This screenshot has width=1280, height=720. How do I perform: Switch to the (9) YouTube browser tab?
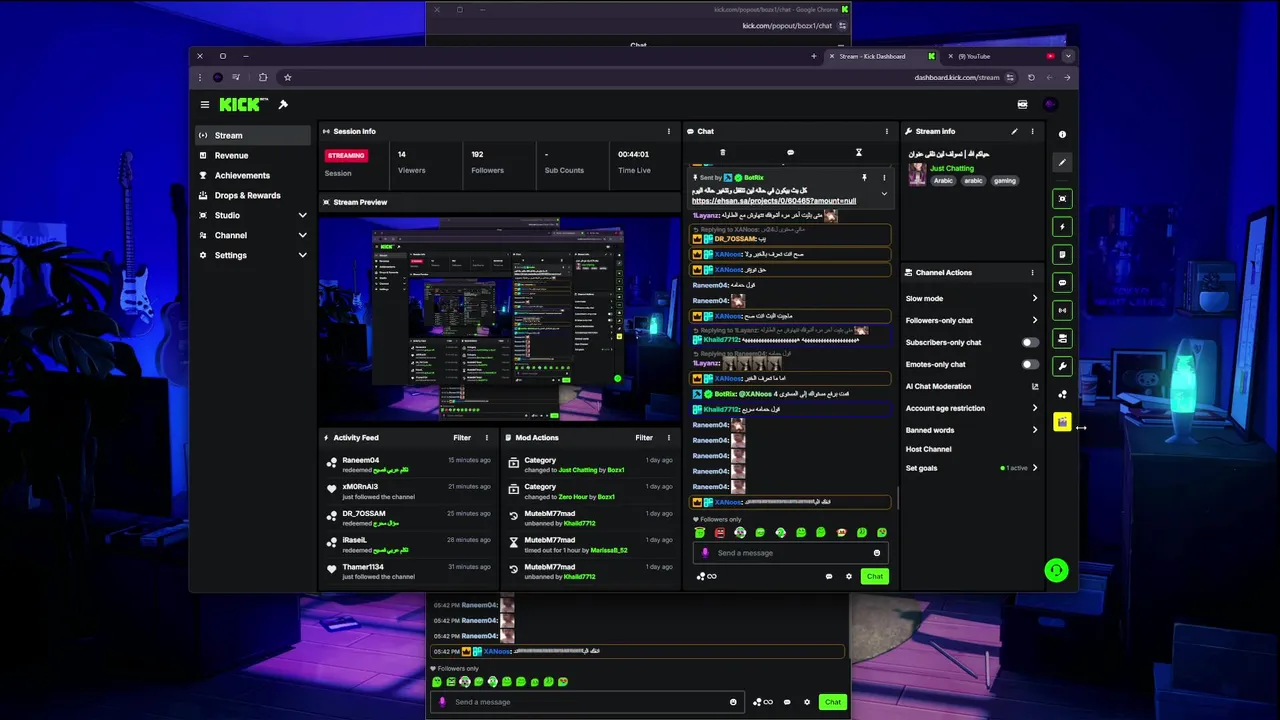(x=1000, y=56)
